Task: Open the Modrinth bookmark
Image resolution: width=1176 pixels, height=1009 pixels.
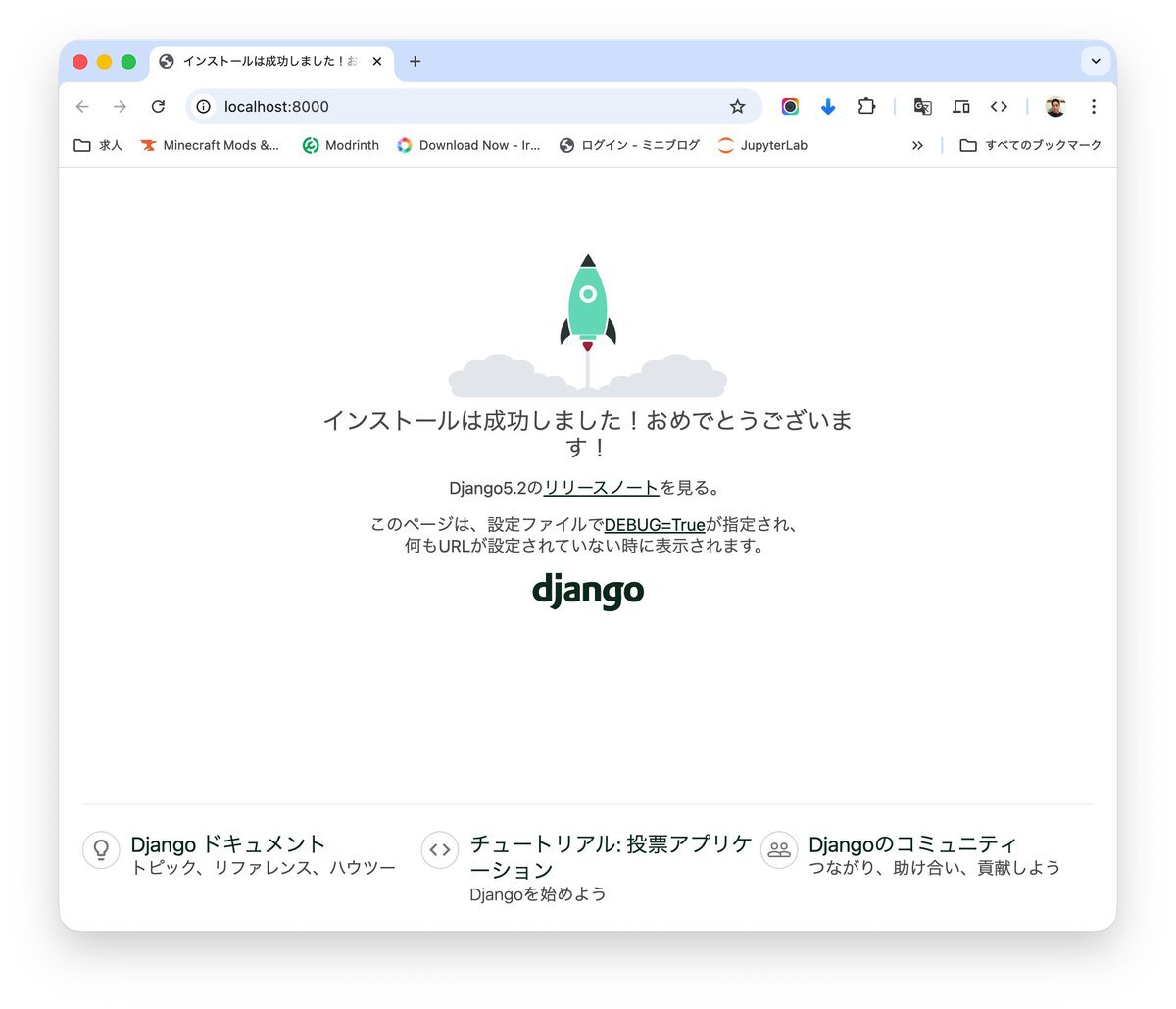Action: [341, 145]
